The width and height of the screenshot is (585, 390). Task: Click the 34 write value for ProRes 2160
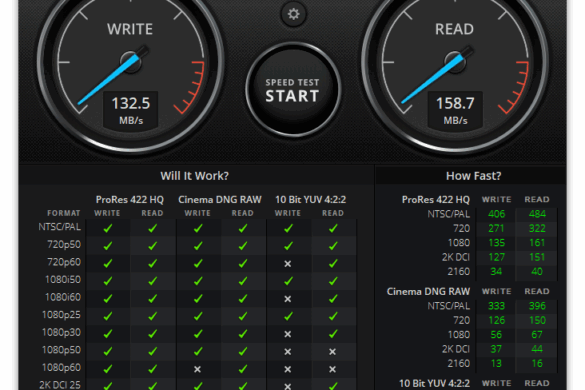tap(496, 271)
